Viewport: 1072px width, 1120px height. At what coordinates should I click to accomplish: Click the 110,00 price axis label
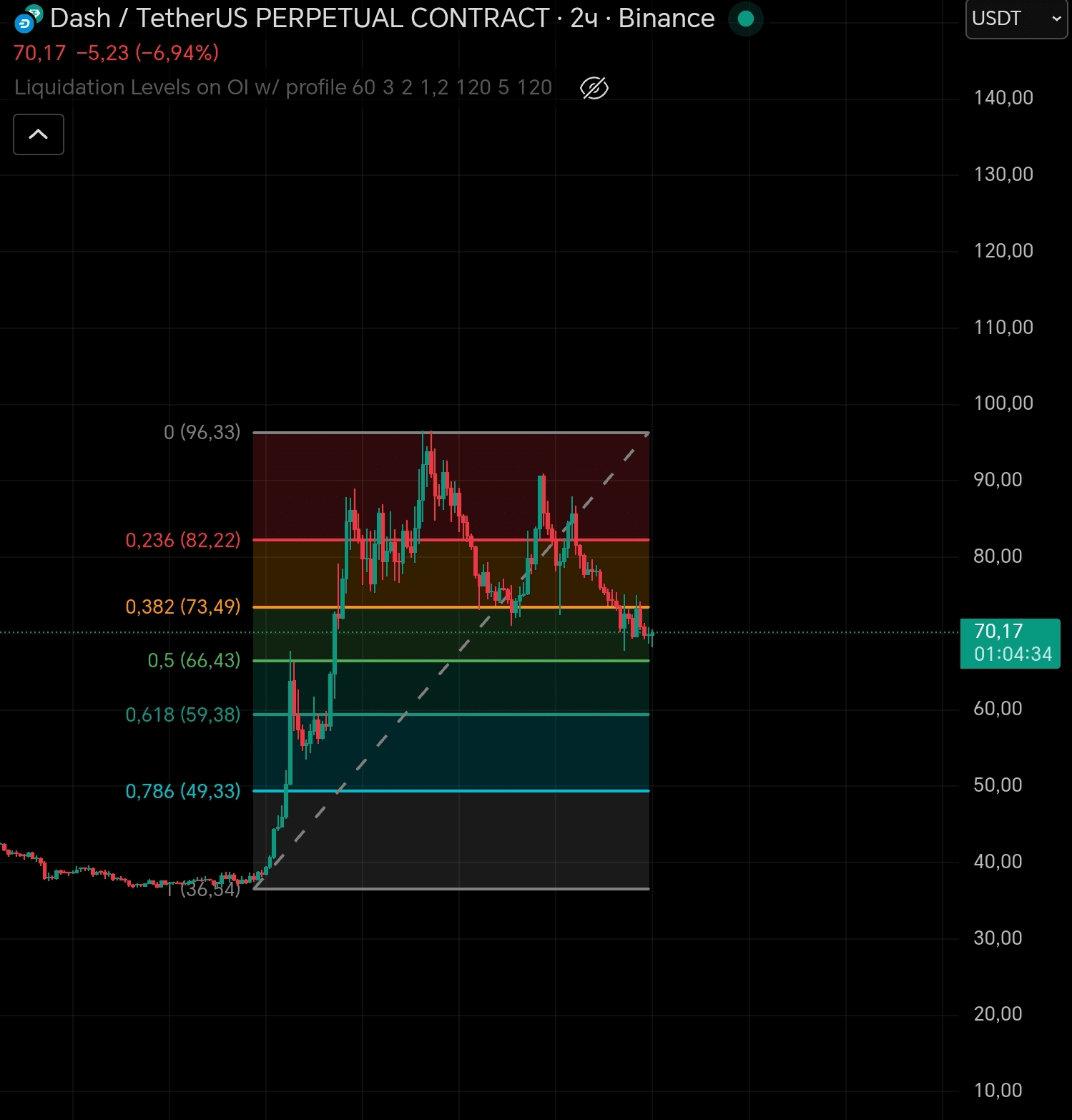click(x=1003, y=328)
